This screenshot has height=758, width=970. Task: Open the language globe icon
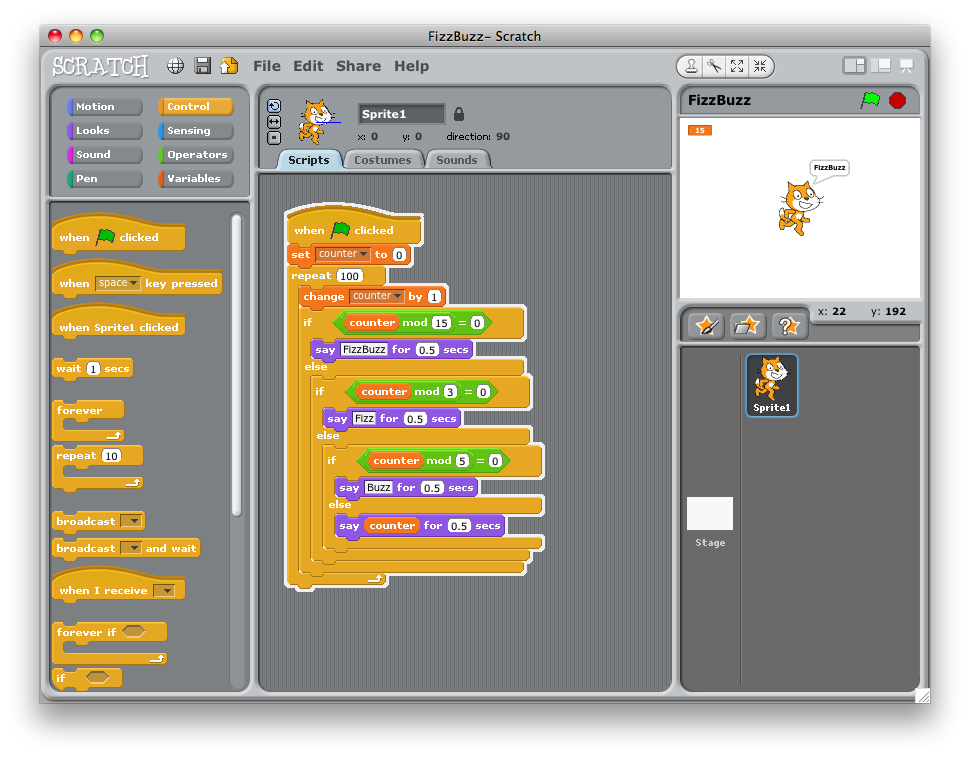(x=174, y=66)
